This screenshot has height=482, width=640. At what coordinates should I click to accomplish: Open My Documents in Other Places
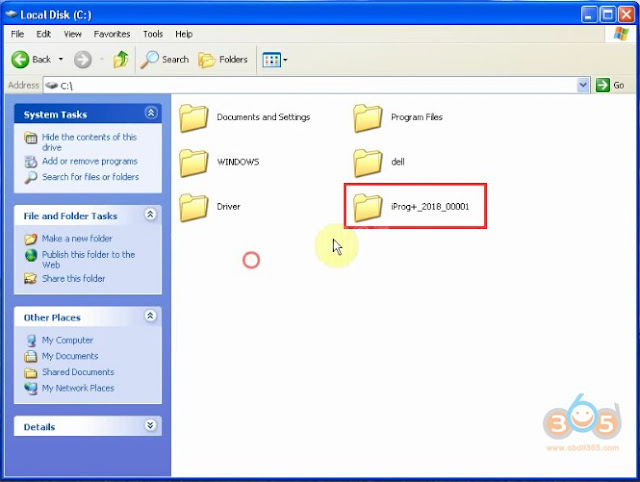(x=70, y=356)
